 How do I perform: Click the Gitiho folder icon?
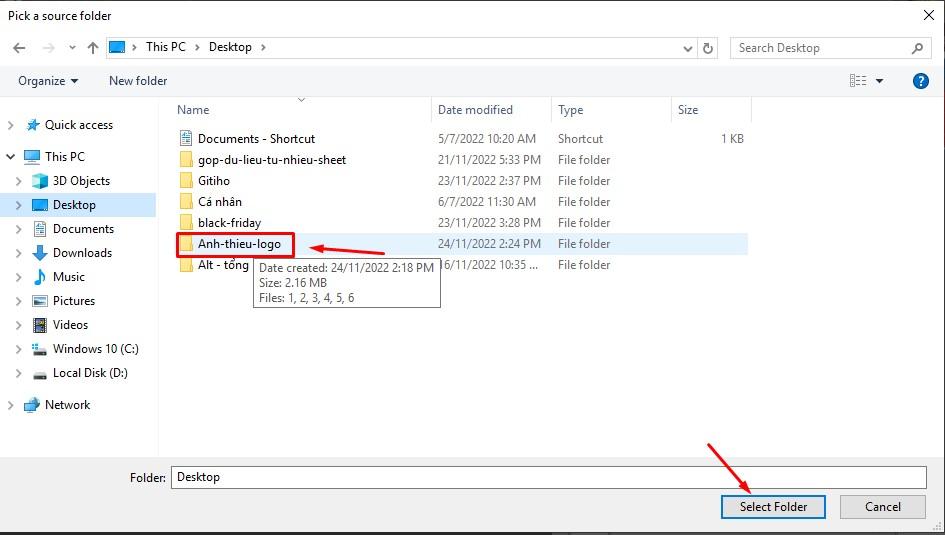[x=186, y=181]
